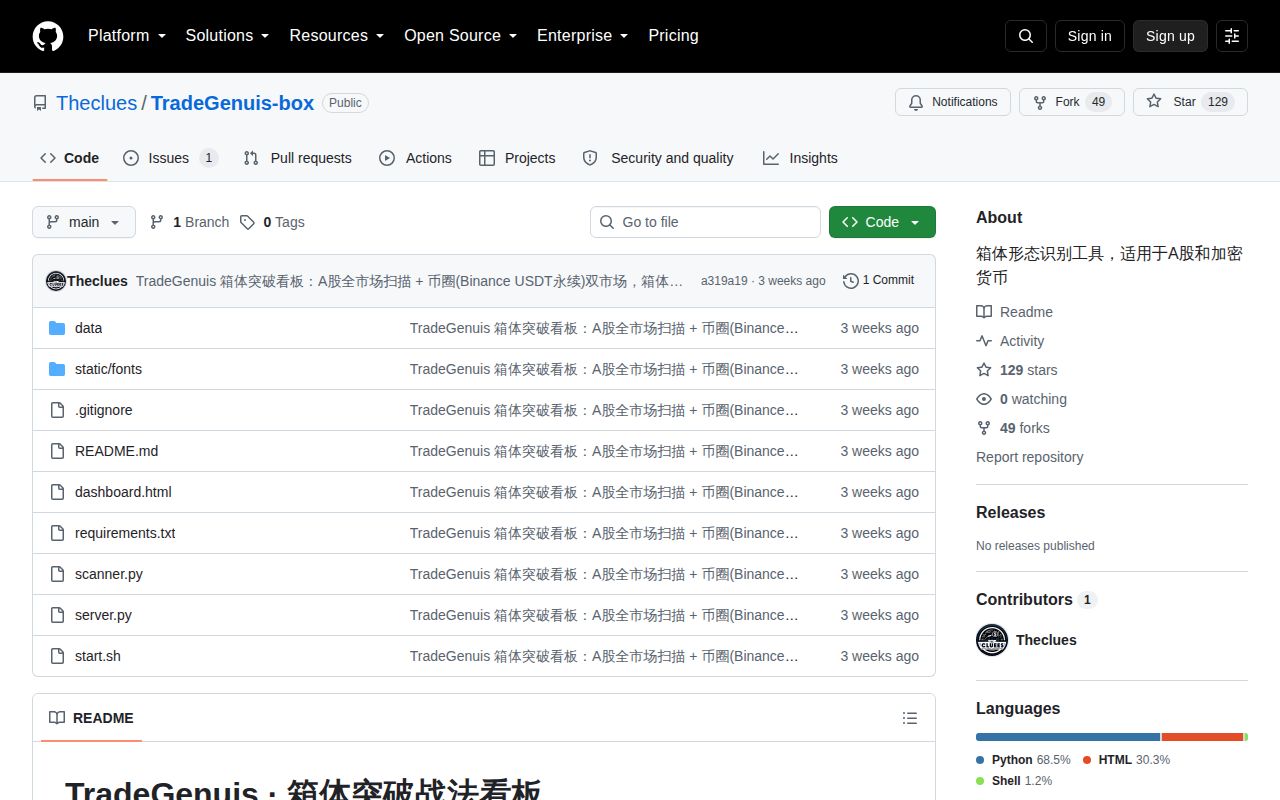Open the TradeGenuis-box repository link
The width and height of the screenshot is (1280, 800).
[232, 103]
